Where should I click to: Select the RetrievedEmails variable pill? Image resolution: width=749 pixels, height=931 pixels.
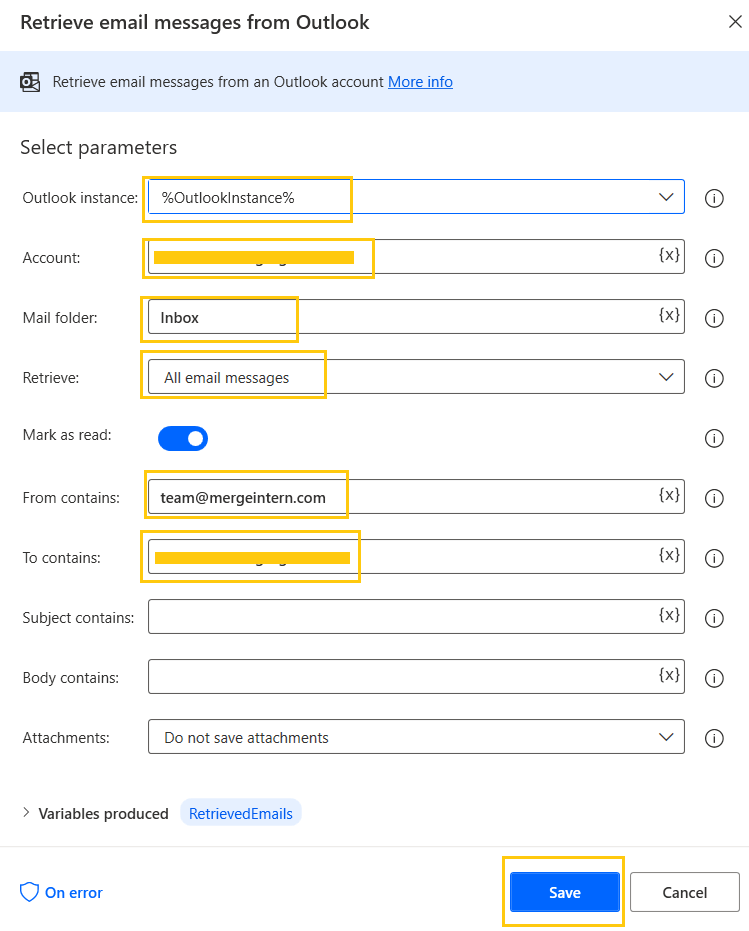pos(240,813)
